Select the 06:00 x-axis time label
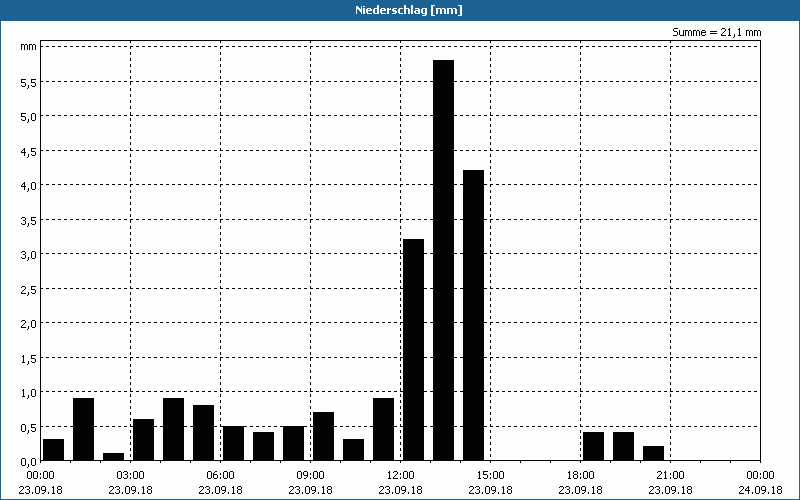The image size is (800, 500). (x=220, y=476)
